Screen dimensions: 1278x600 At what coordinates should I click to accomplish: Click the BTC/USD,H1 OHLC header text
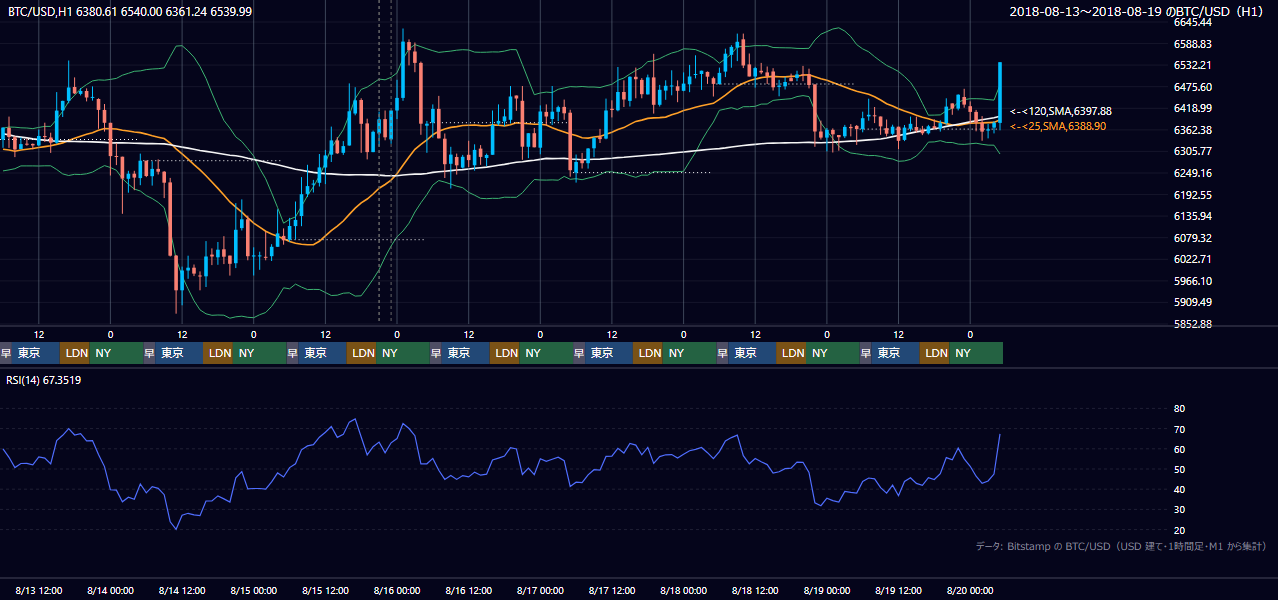point(130,11)
